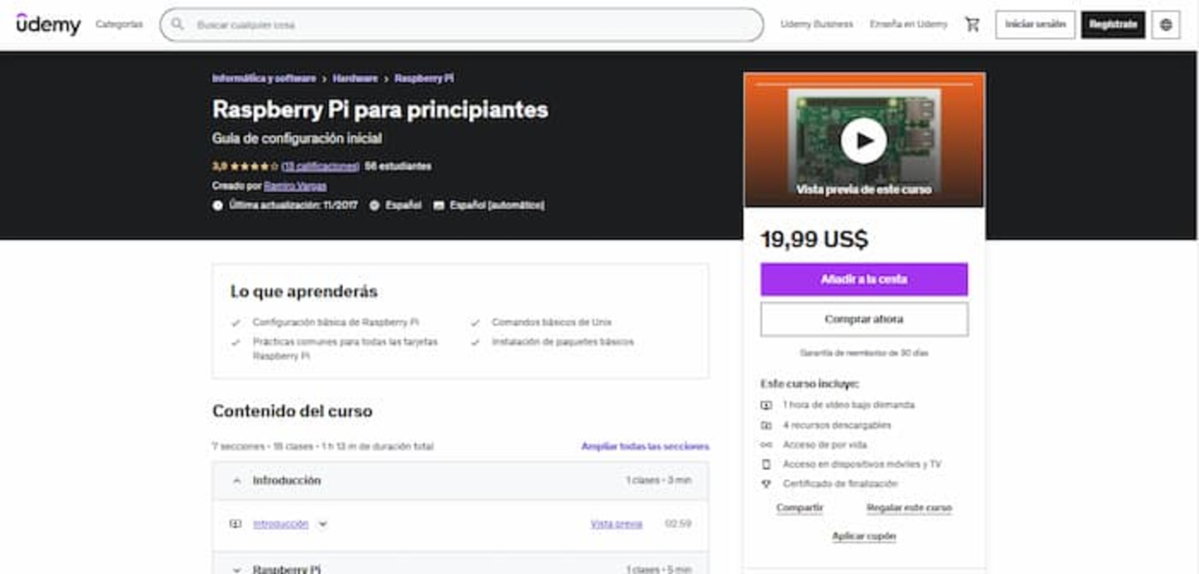
Task: Click 'Instalación de paquetes básicos' item
Action: tap(563, 342)
